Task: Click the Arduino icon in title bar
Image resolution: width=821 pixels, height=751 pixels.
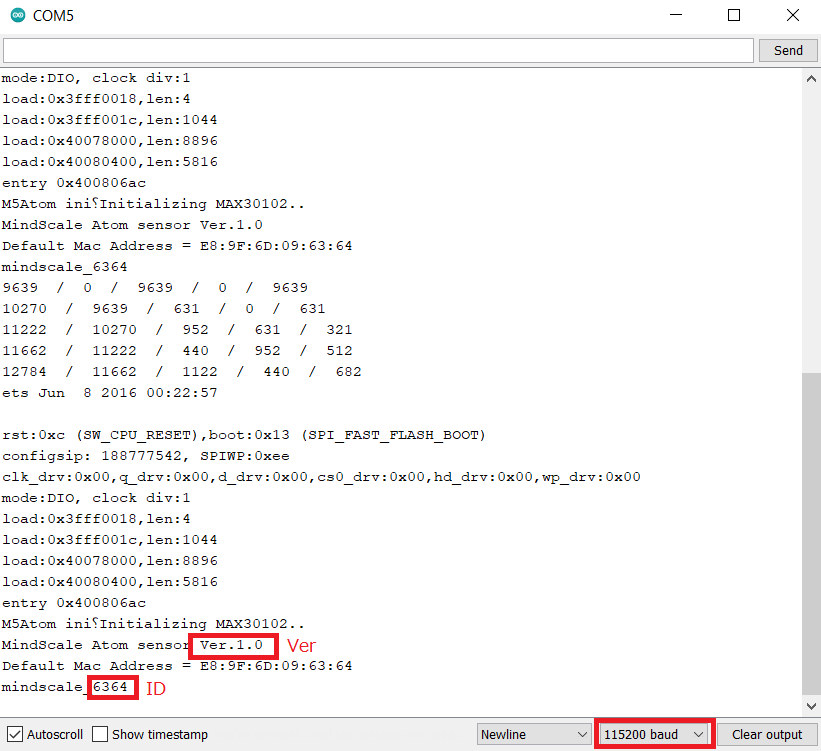Action: [x=16, y=16]
